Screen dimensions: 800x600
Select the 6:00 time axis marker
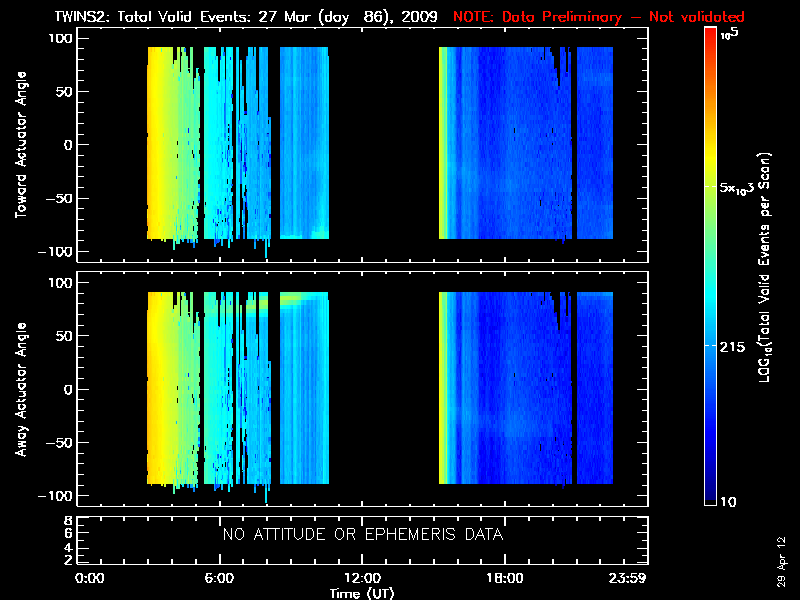pos(219,578)
